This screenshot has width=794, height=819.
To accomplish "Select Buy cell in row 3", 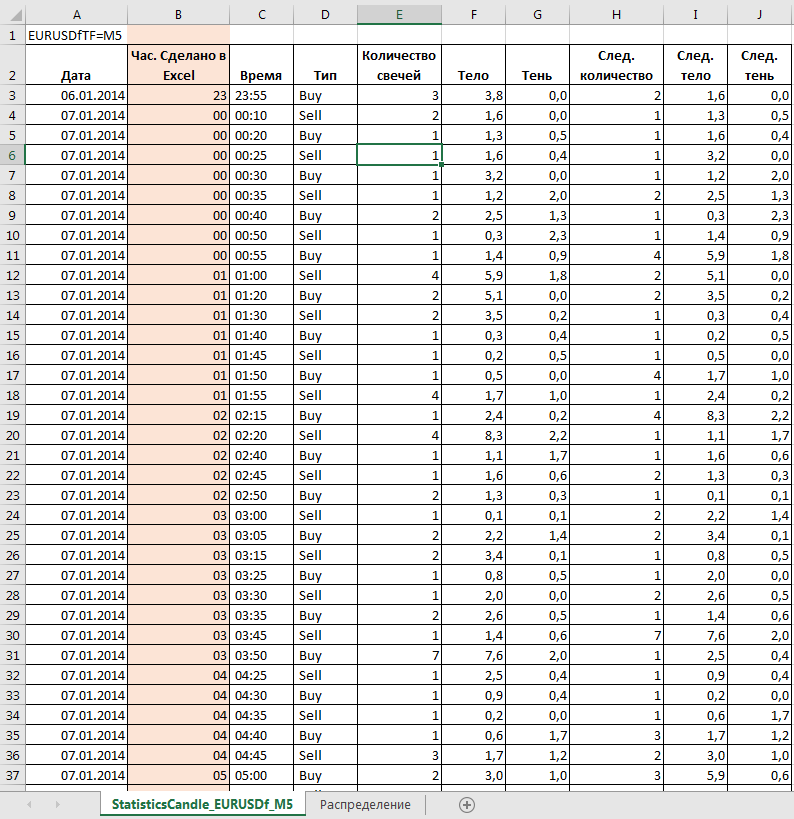I will (x=325, y=95).
